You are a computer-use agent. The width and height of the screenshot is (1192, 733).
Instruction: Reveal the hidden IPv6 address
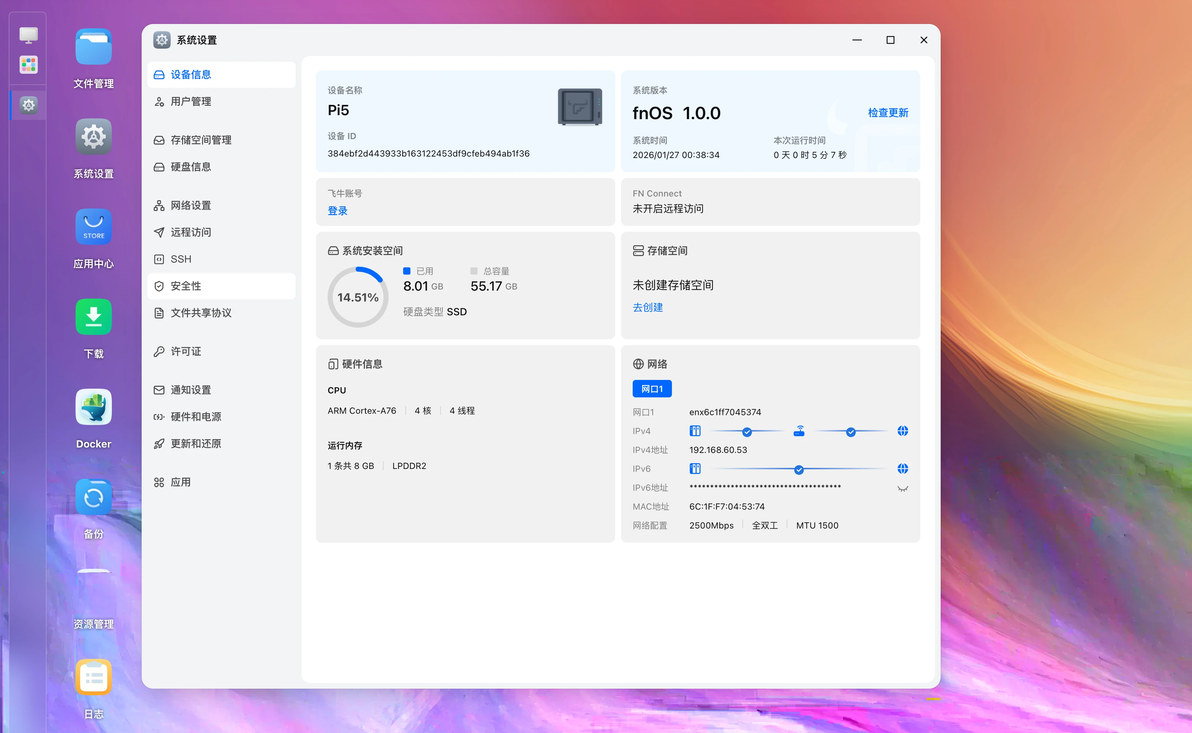pyautogui.click(x=902, y=488)
